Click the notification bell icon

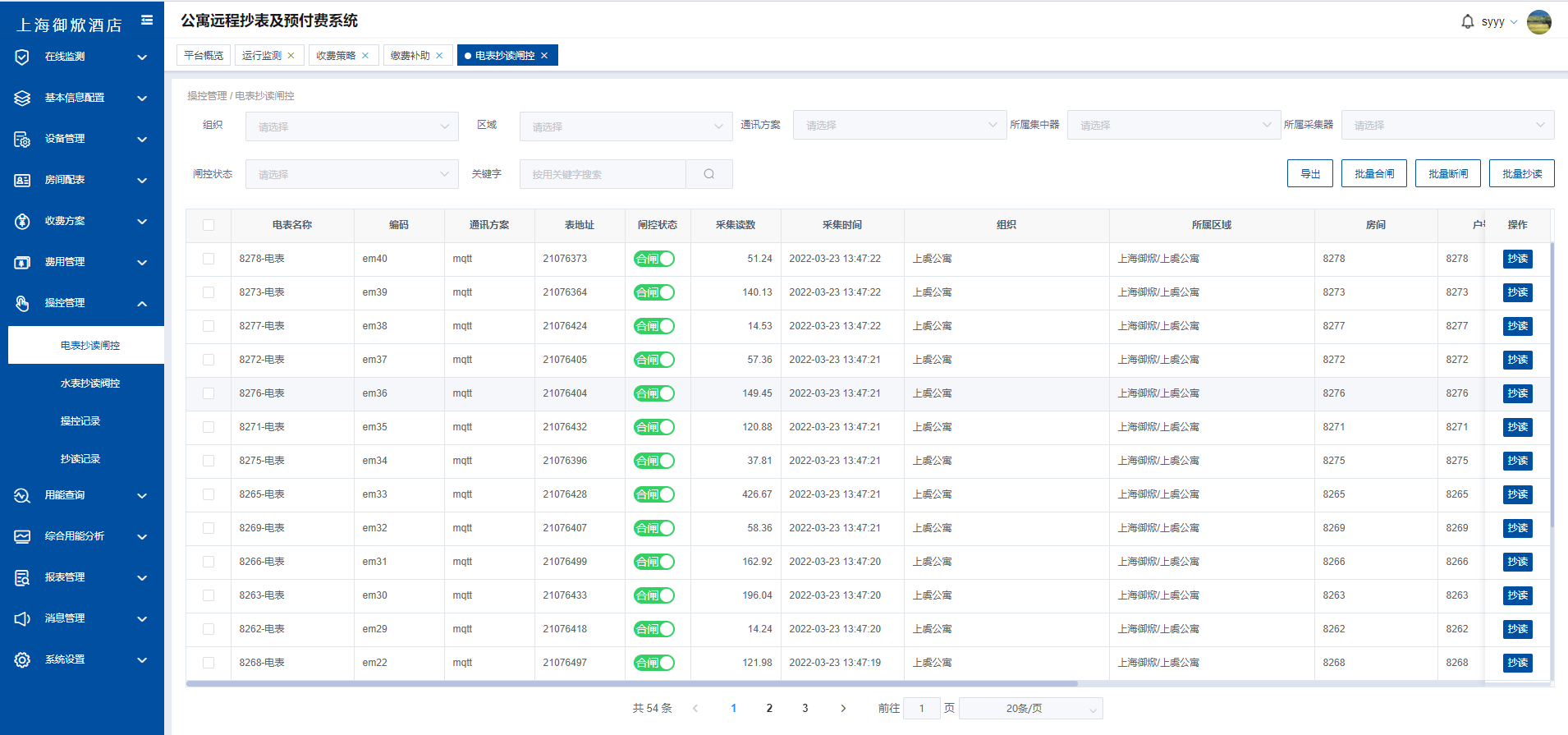coord(1467,21)
